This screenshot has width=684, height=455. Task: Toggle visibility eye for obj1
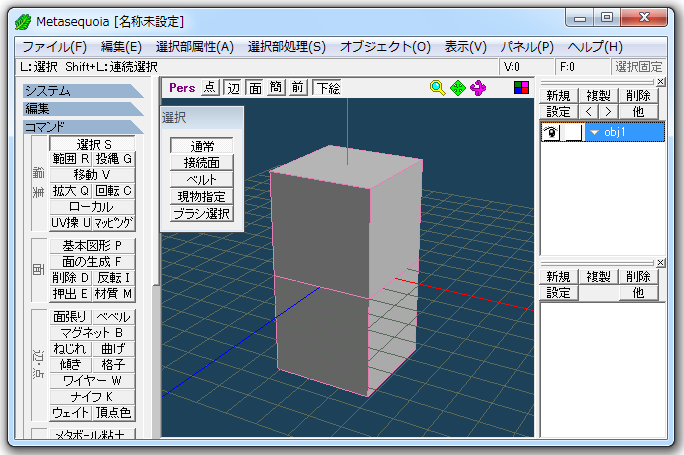551,132
